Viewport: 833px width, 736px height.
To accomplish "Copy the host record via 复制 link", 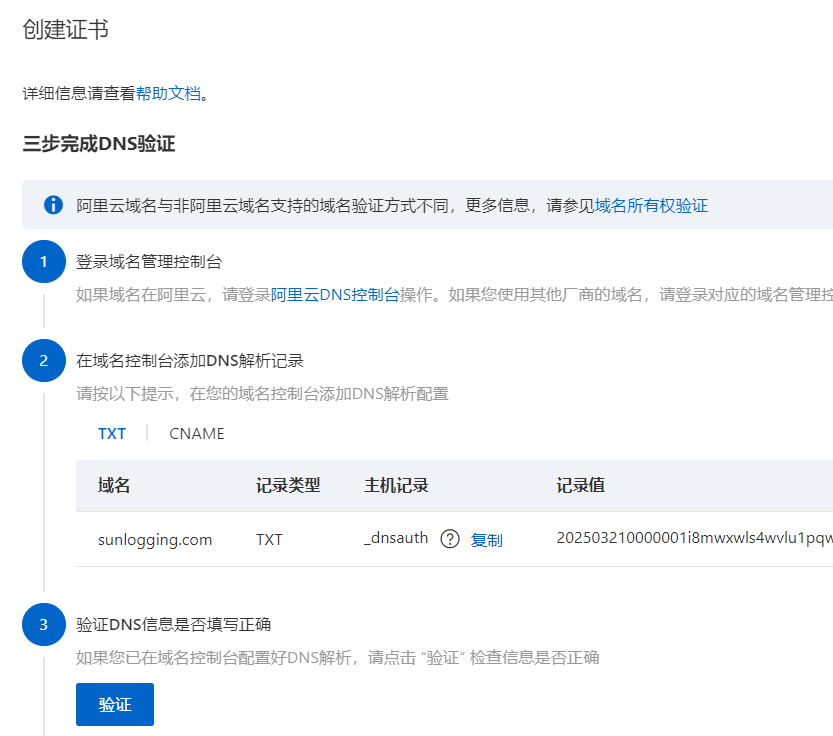I will point(486,540).
